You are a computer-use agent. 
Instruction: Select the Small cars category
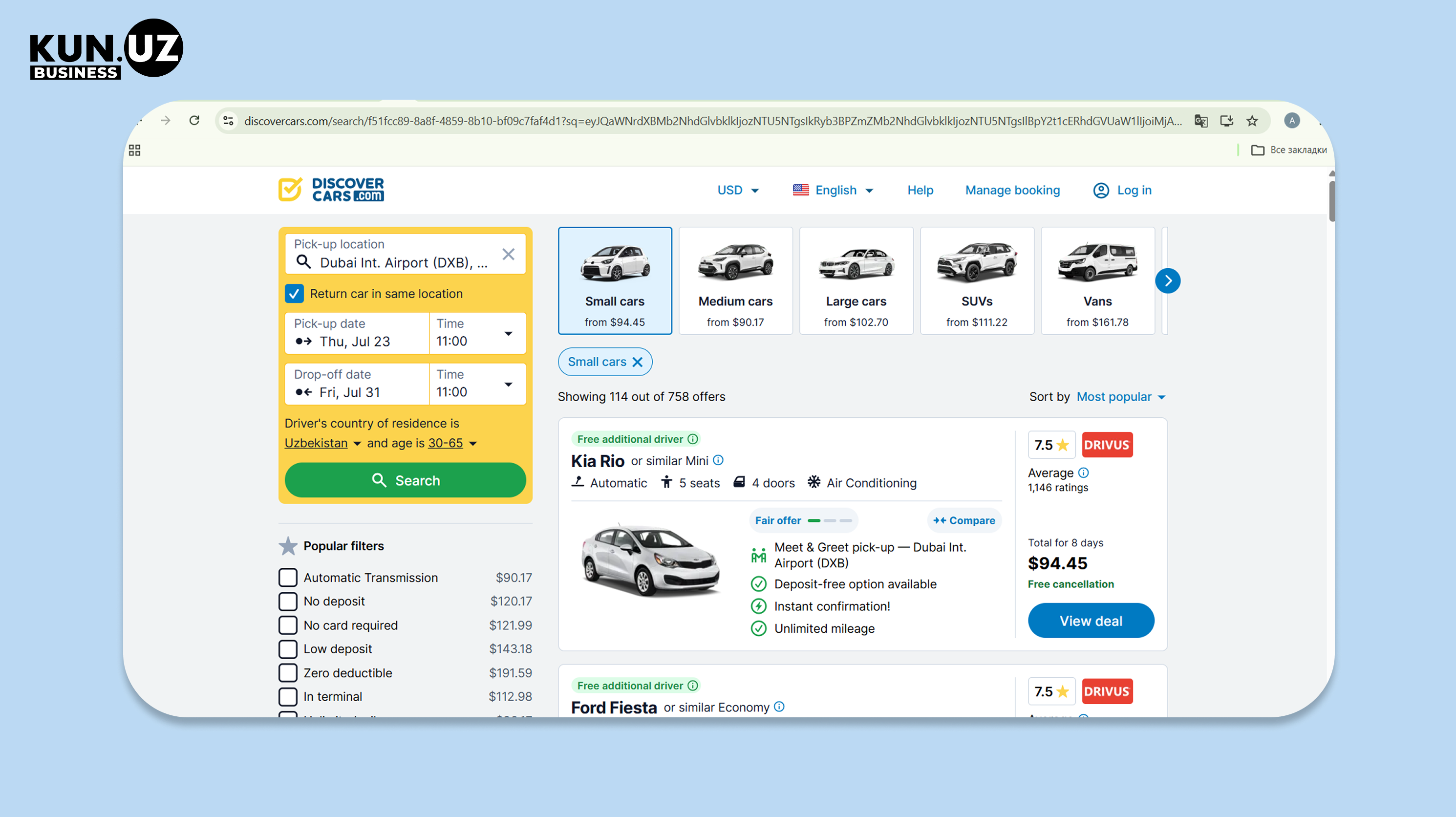(615, 281)
